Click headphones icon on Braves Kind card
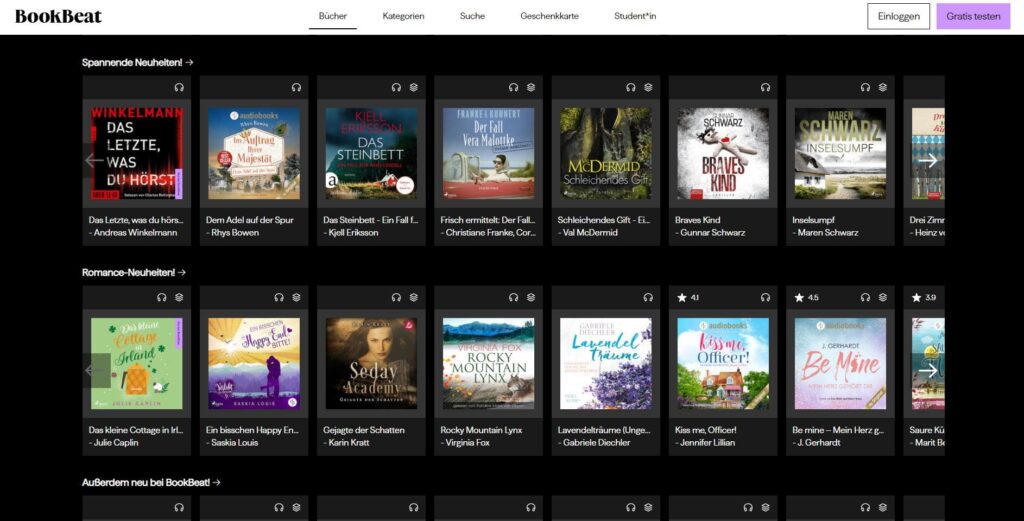The width and height of the screenshot is (1024, 521). click(765, 88)
